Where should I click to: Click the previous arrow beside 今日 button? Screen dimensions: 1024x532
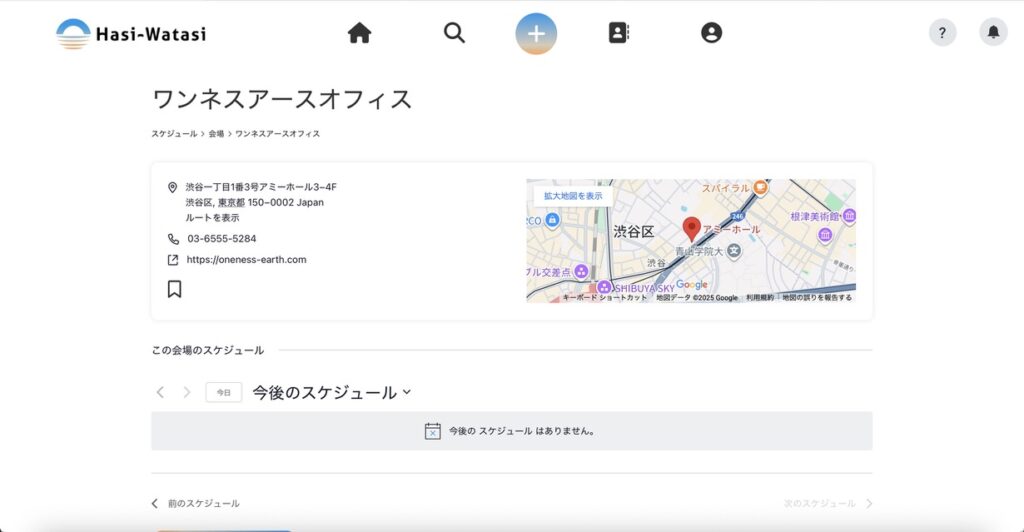160,393
